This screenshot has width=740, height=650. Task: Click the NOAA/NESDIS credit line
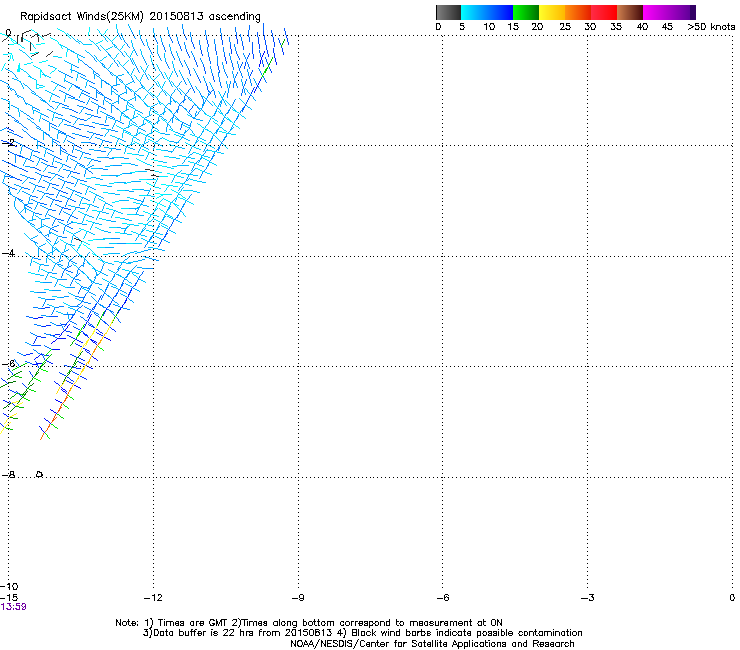(432, 644)
